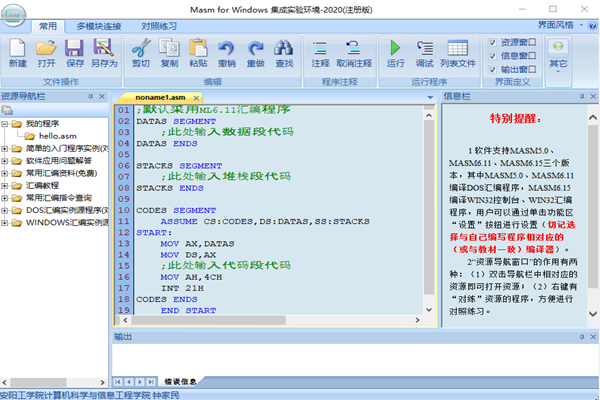Select the noname1.asm editor tab

(160, 98)
